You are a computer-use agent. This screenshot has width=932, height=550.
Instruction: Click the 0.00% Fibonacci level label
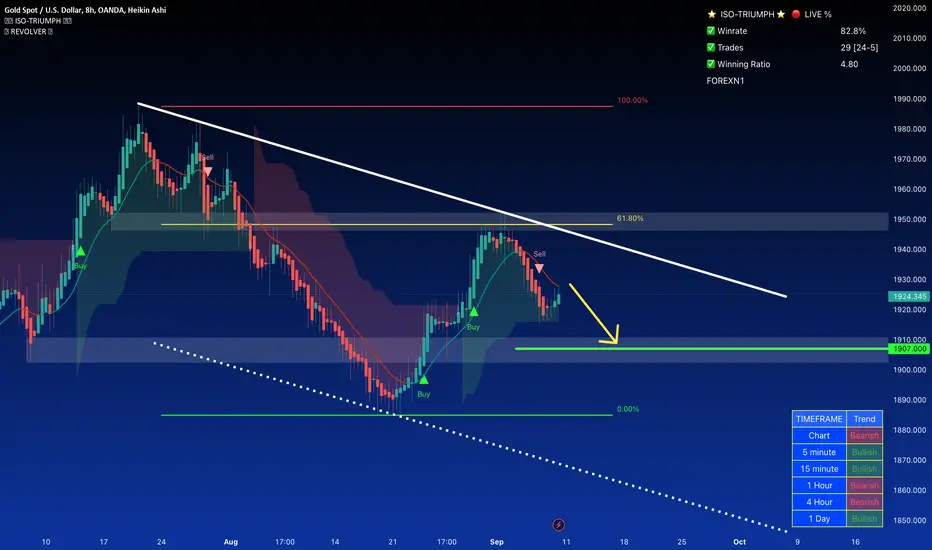pos(628,409)
